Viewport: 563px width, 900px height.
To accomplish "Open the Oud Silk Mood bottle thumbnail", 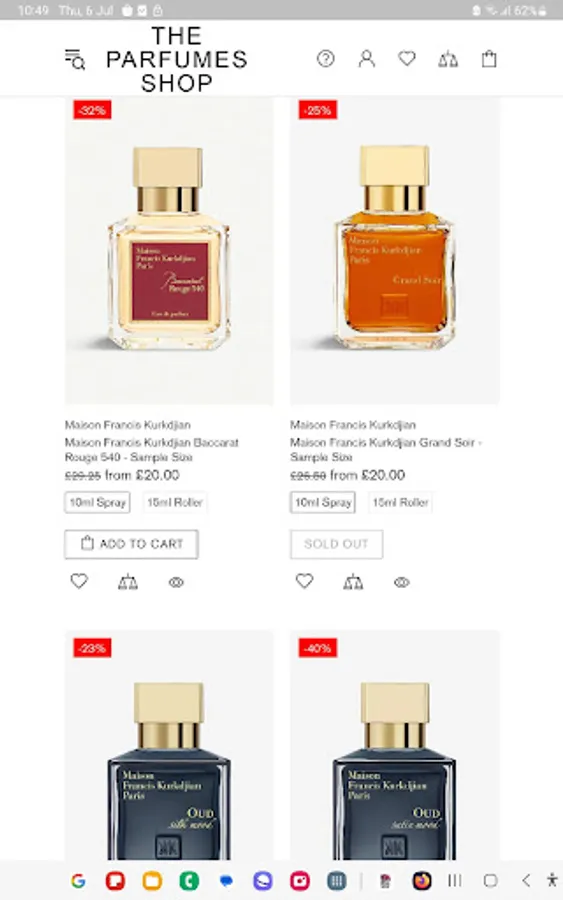I will coord(169,745).
